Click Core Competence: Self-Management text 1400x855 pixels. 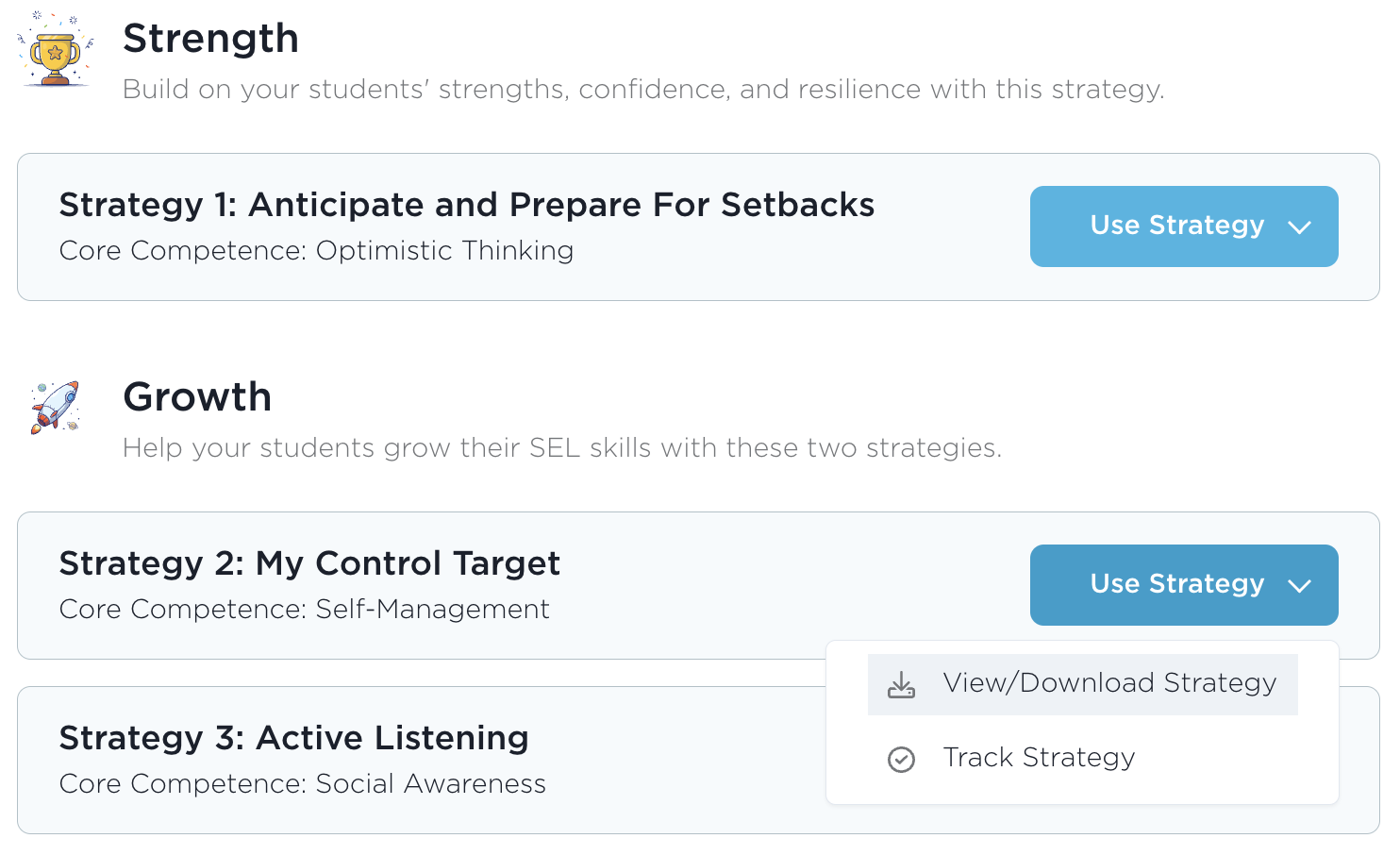304,610
